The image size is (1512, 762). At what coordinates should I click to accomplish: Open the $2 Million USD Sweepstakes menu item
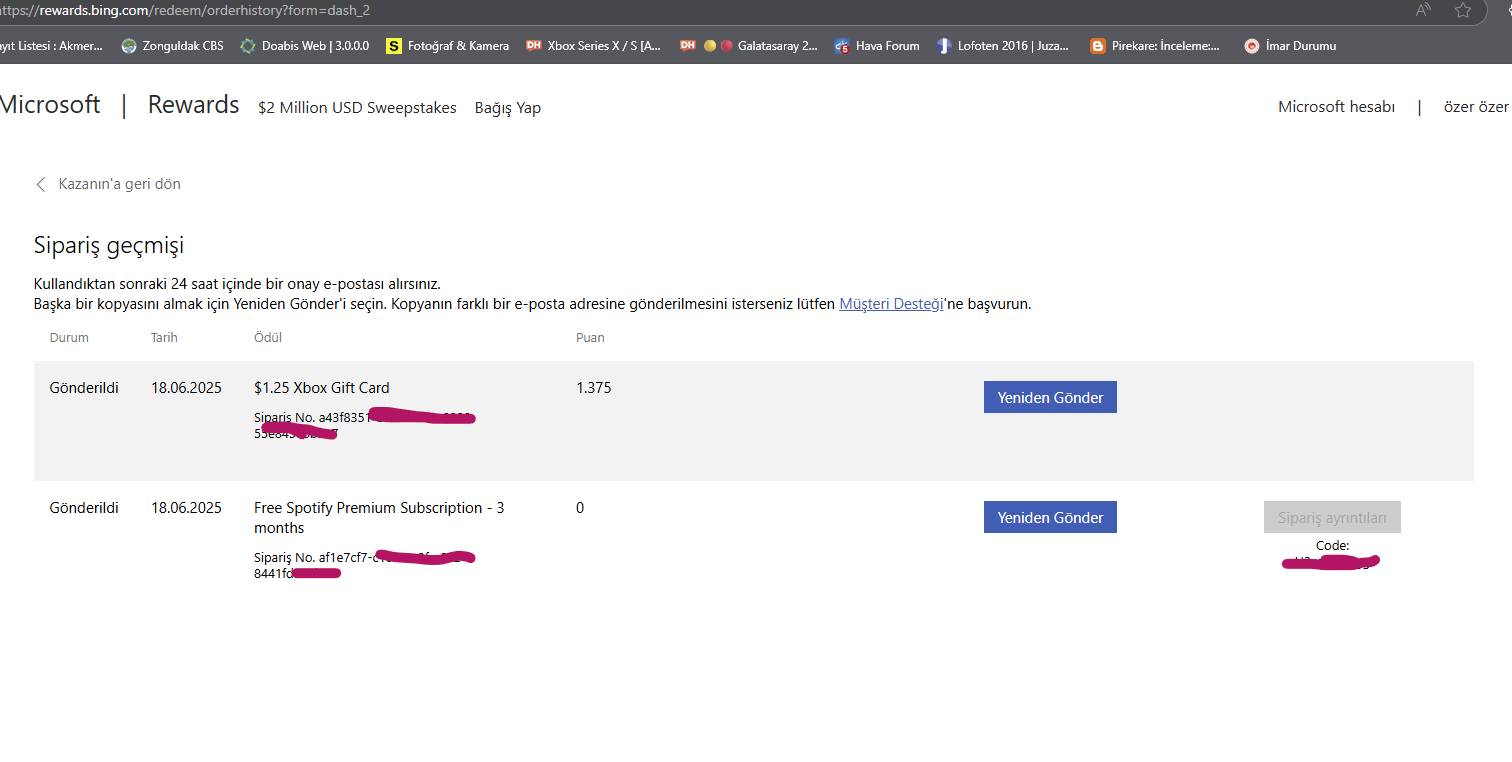click(x=357, y=108)
